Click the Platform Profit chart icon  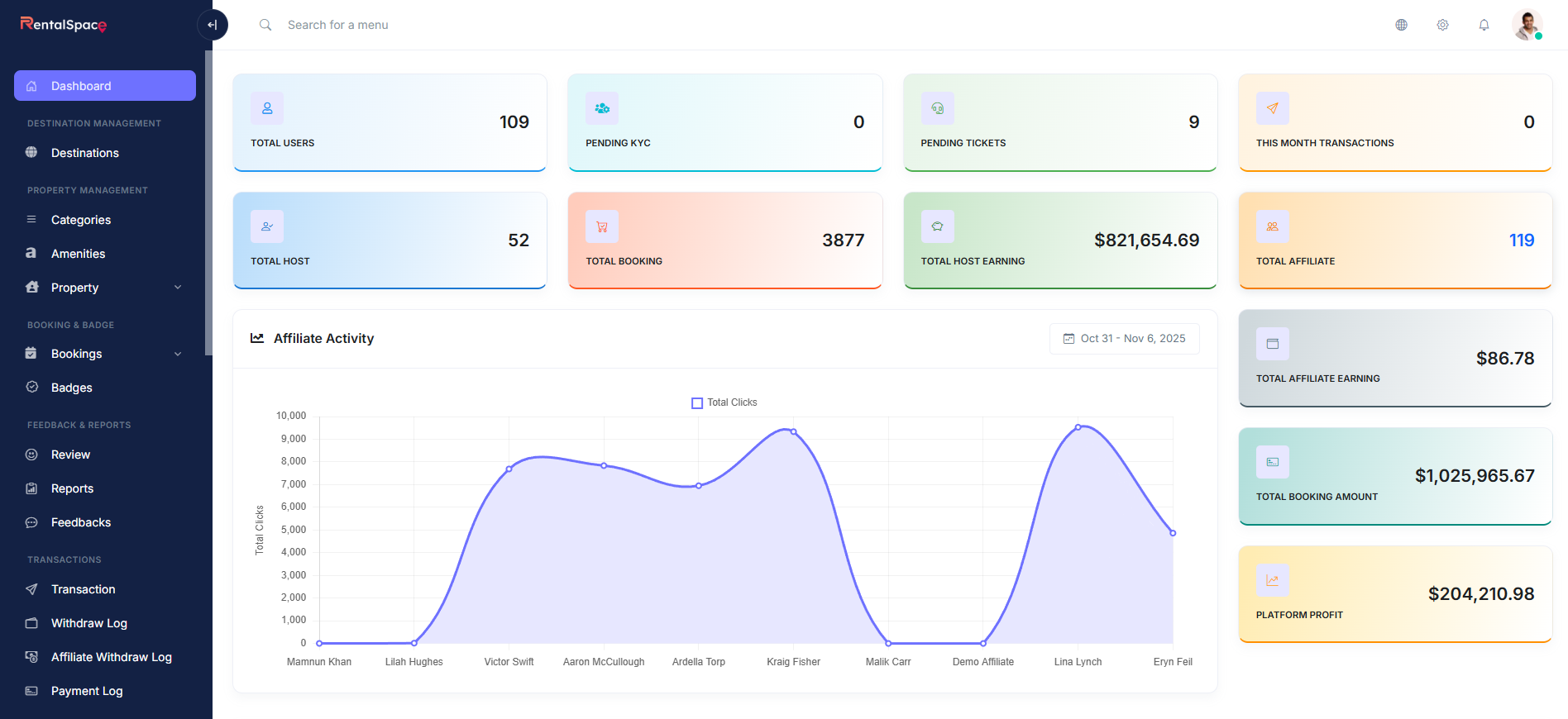tap(1272, 580)
